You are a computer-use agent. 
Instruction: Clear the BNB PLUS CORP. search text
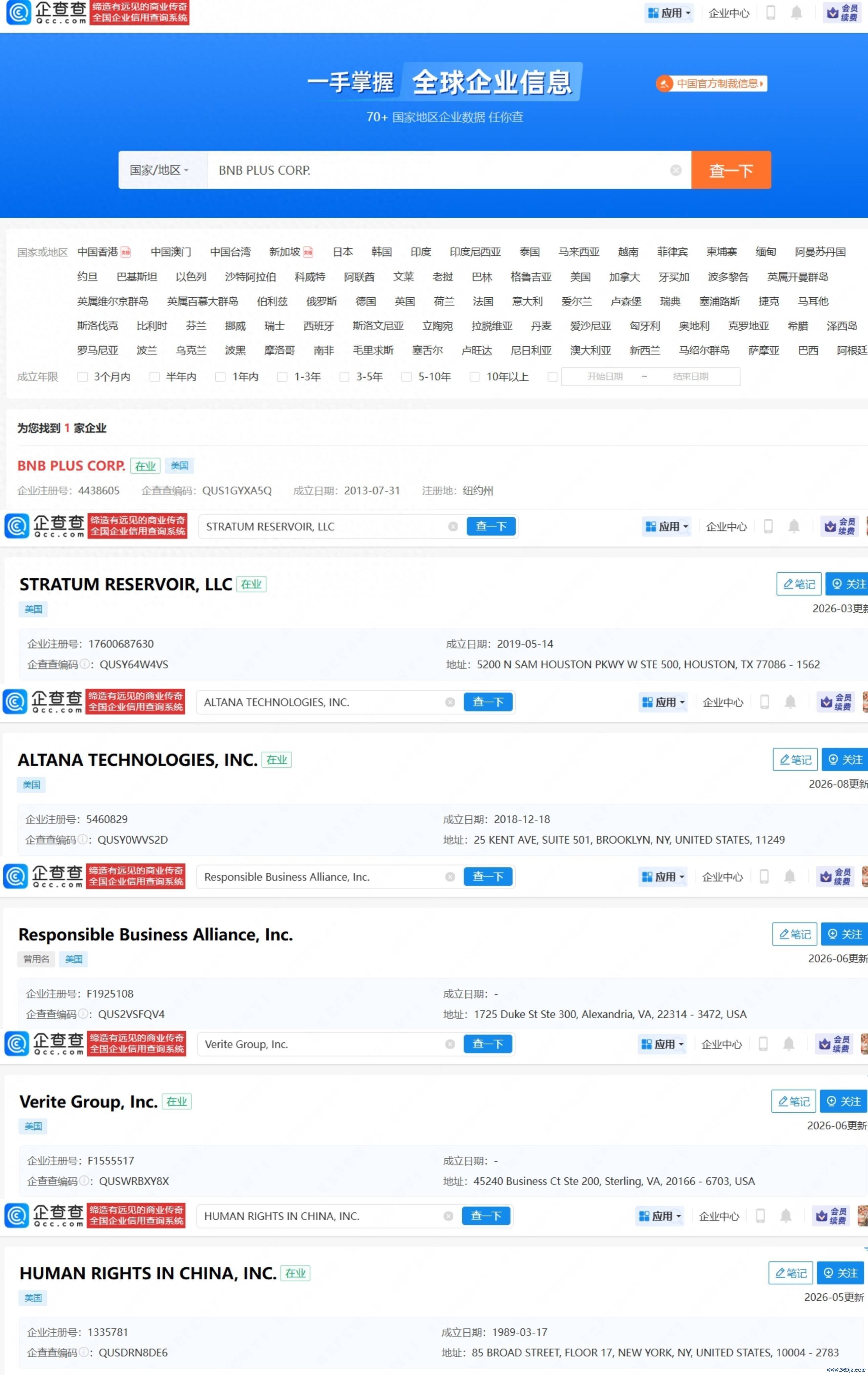(x=676, y=170)
